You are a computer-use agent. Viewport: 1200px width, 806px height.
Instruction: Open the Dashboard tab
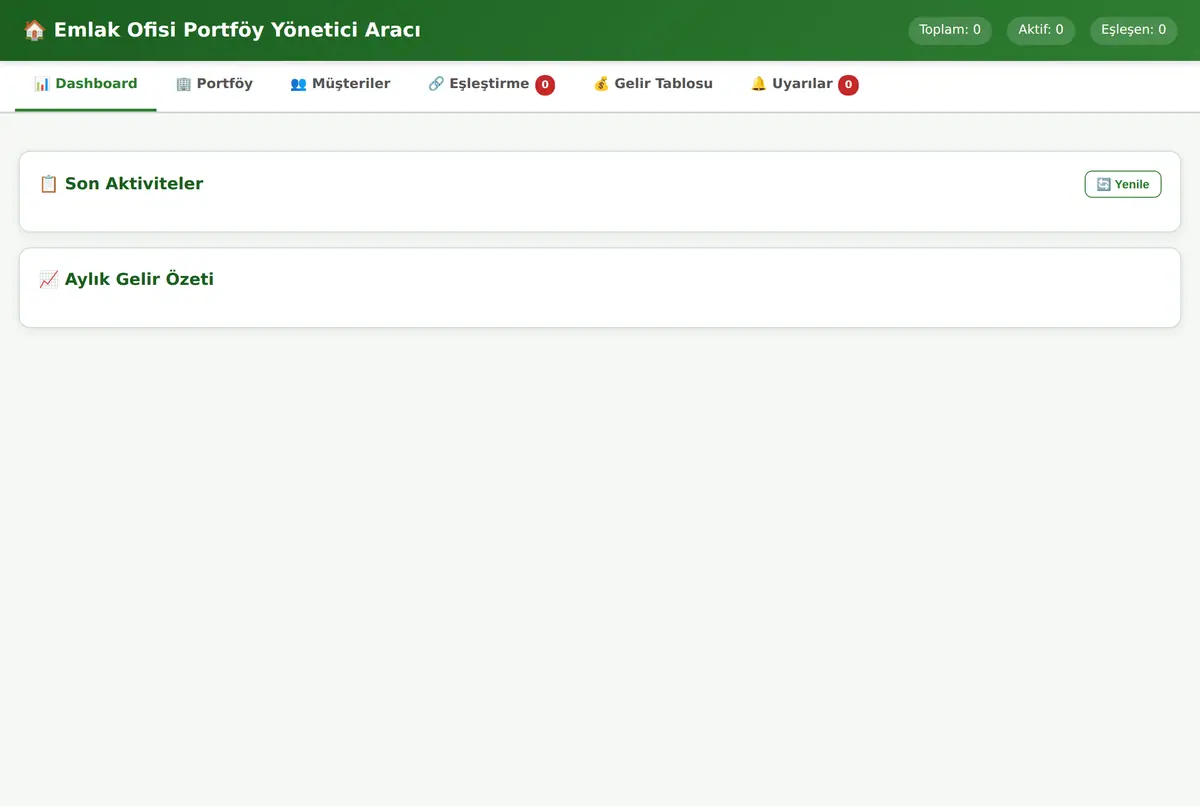(x=86, y=84)
